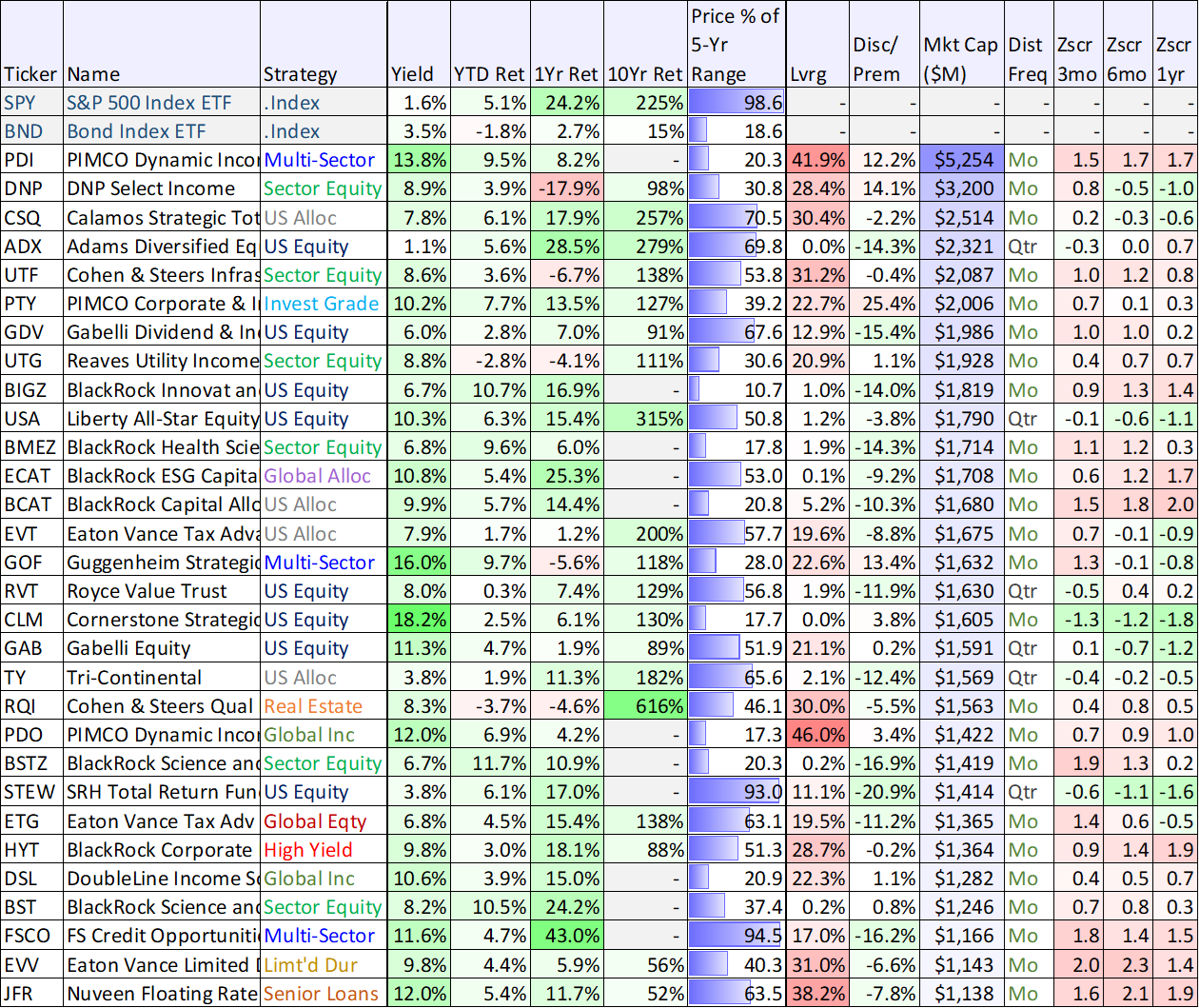The width and height of the screenshot is (1199, 1008).
Task: Select STEW's 93.0 price range bar
Action: tap(737, 792)
